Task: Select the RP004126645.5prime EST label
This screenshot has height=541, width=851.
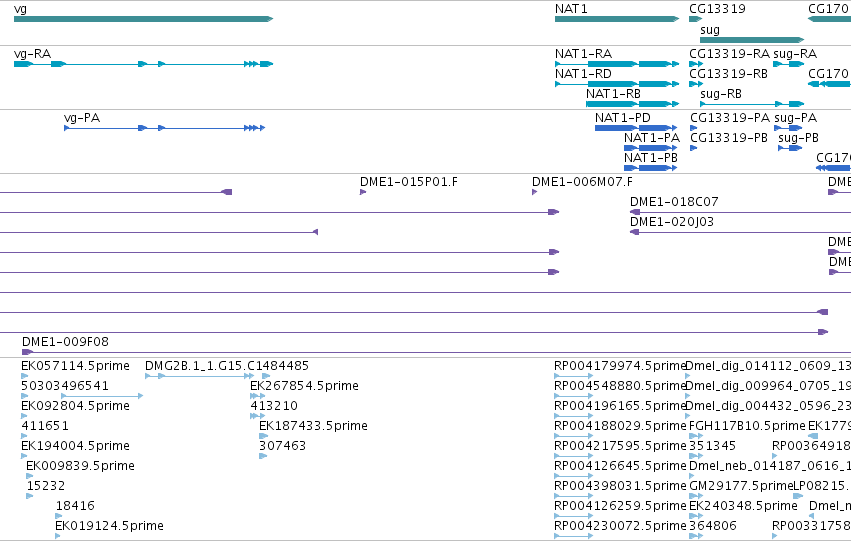Action: click(x=620, y=466)
